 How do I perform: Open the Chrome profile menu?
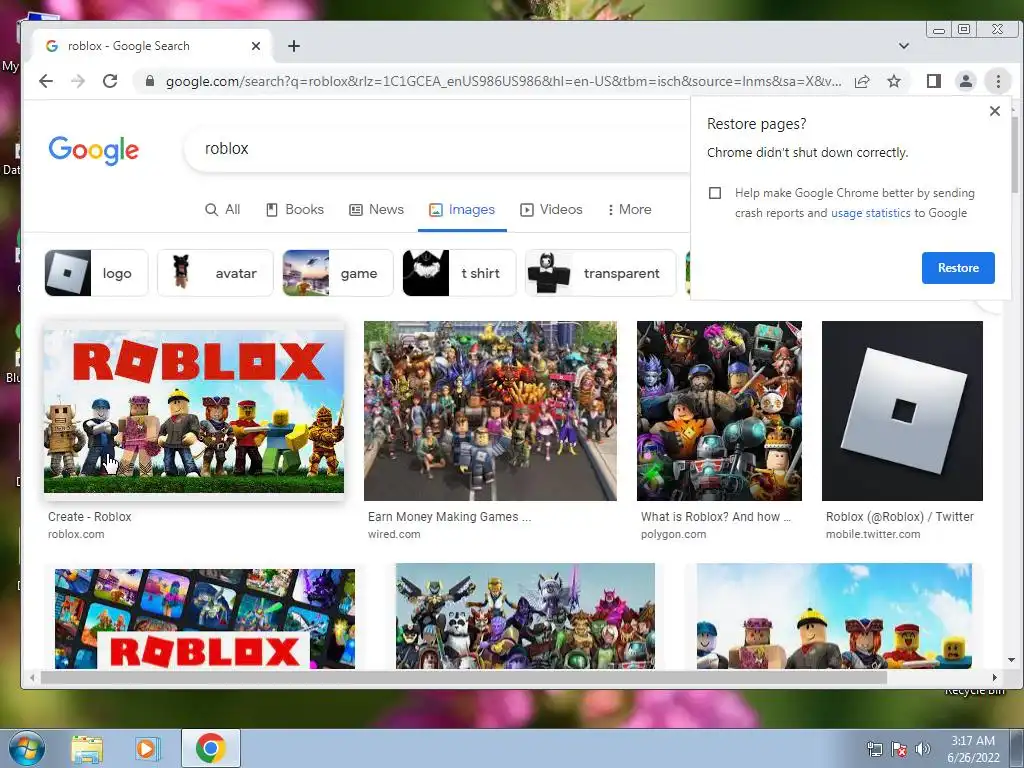965,81
